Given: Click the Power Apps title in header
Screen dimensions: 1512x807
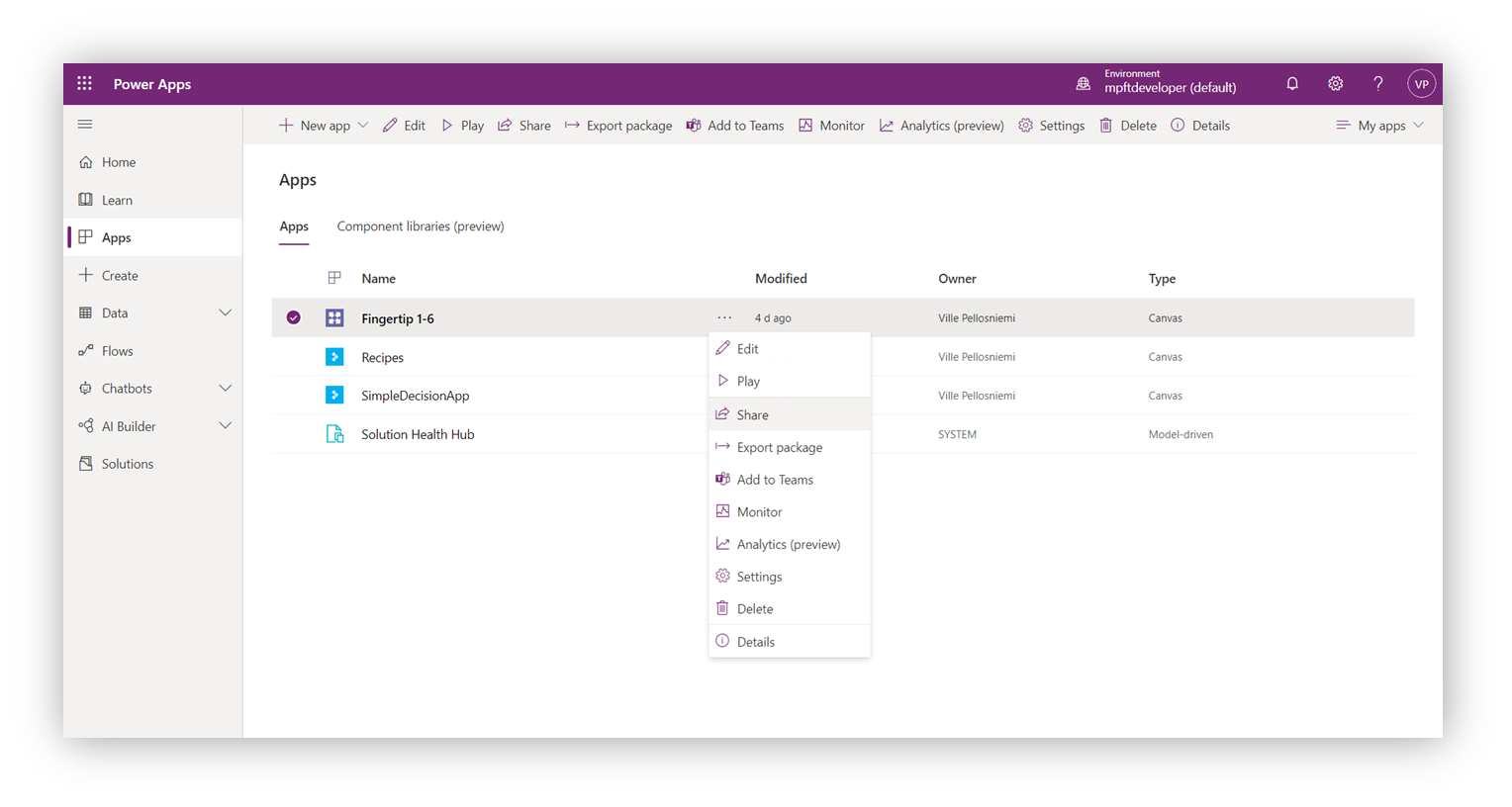Looking at the screenshot, I should (152, 84).
